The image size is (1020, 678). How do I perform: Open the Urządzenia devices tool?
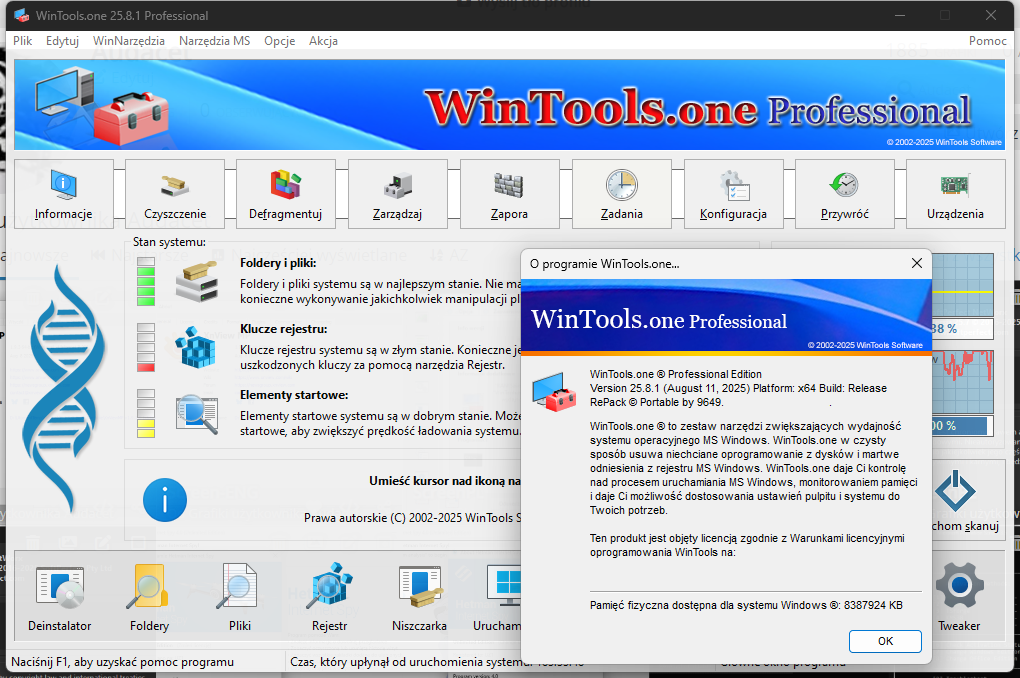pos(956,194)
